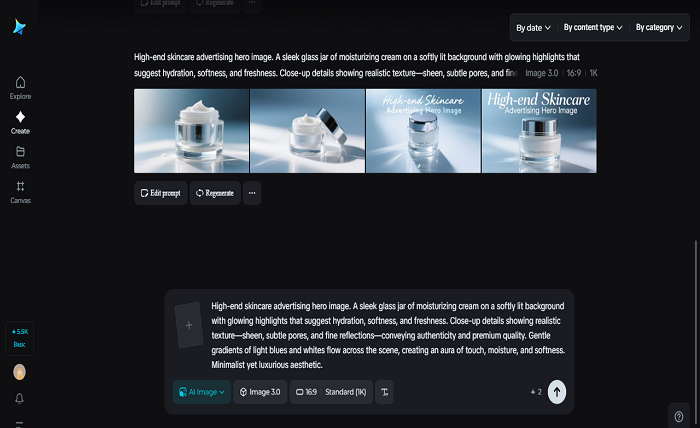Image resolution: width=700 pixels, height=428 pixels.
Task: Open the notifications bell
Action: coord(19,398)
